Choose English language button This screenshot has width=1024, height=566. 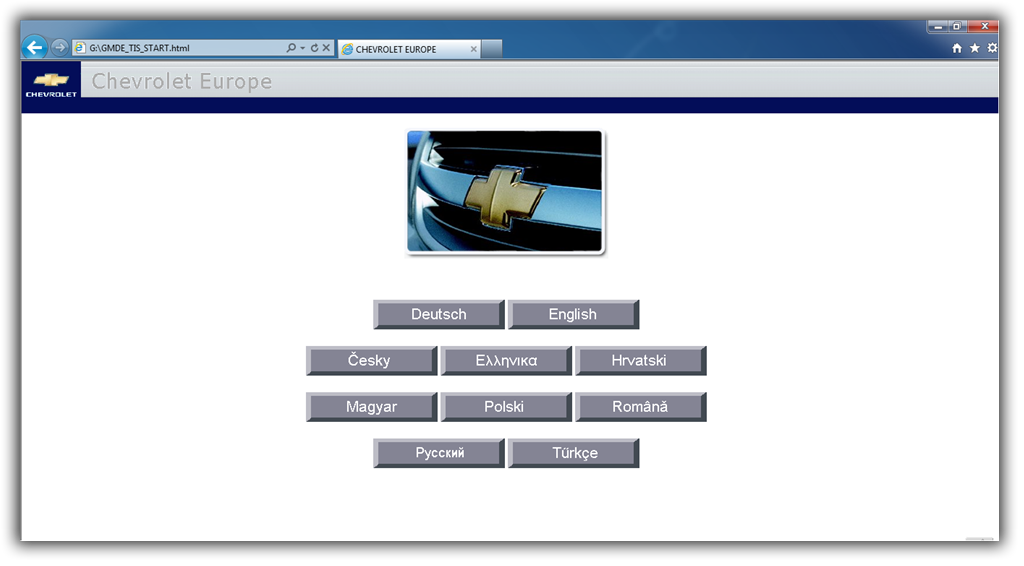(x=573, y=314)
